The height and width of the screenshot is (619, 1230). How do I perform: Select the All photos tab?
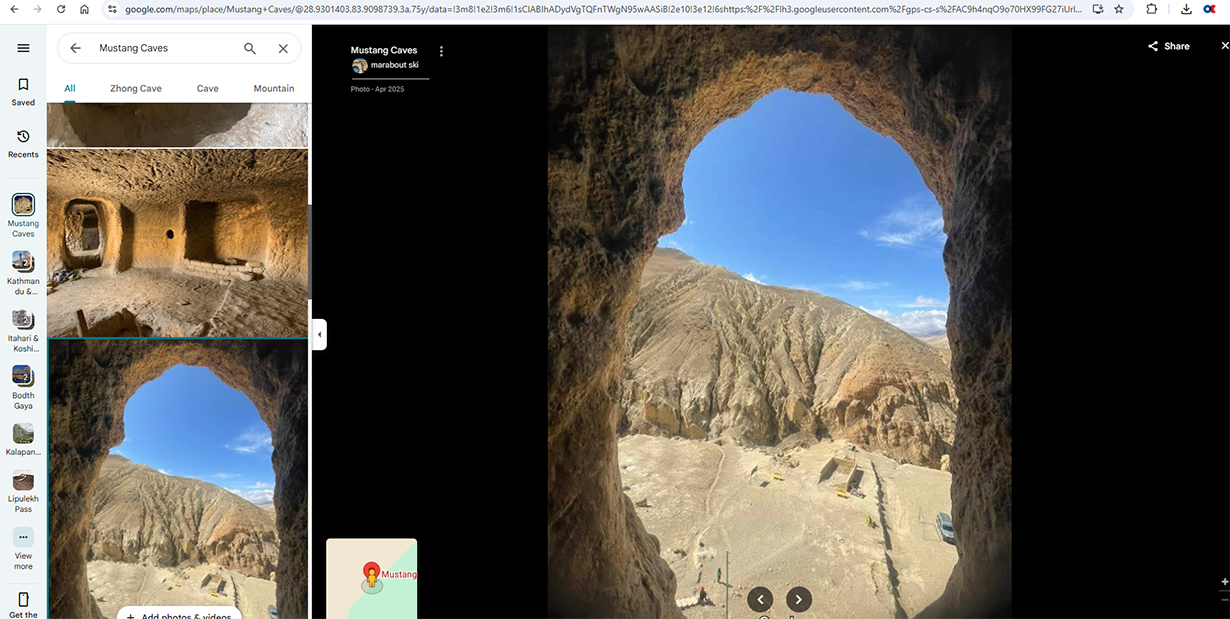tap(70, 88)
